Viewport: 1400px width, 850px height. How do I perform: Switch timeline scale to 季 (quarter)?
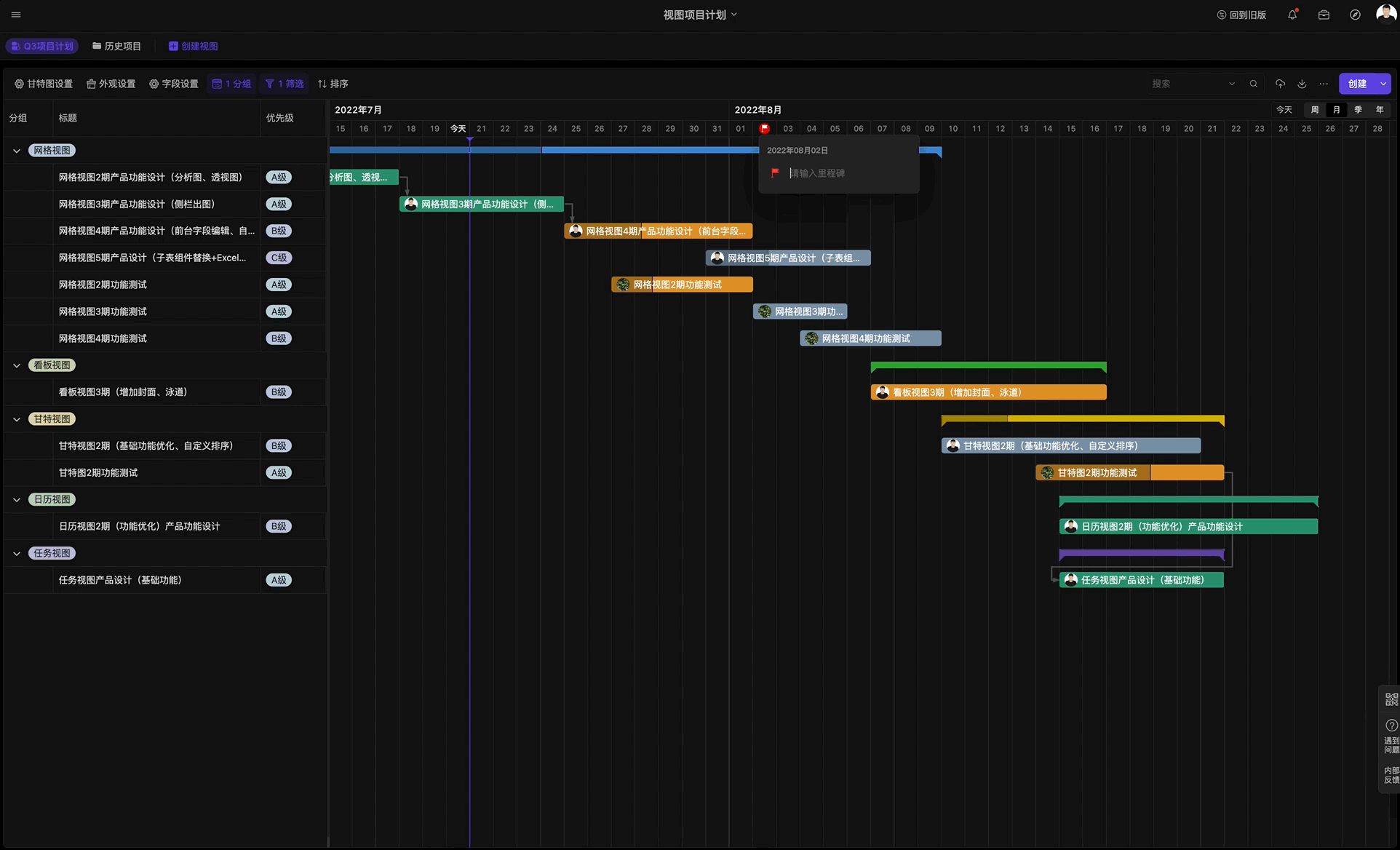coord(1358,110)
